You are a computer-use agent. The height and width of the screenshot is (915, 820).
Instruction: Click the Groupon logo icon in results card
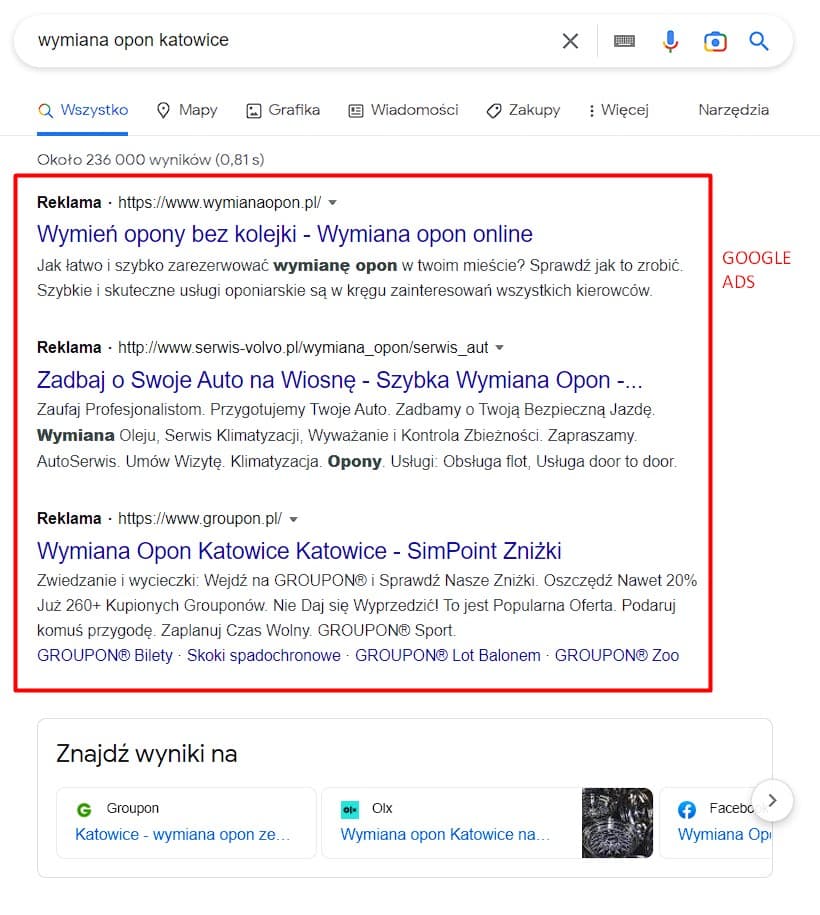[x=84, y=808]
